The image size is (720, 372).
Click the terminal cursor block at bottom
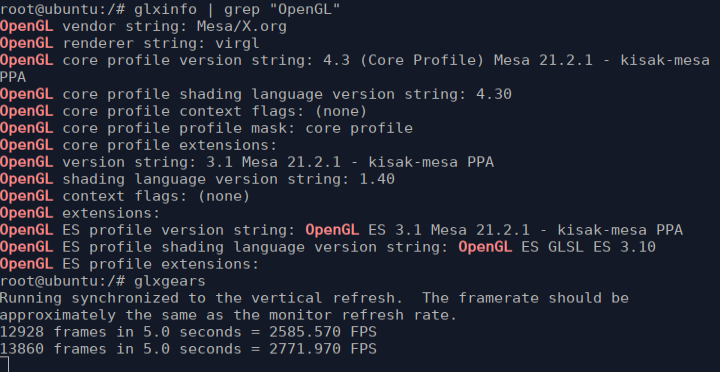(x=4, y=366)
